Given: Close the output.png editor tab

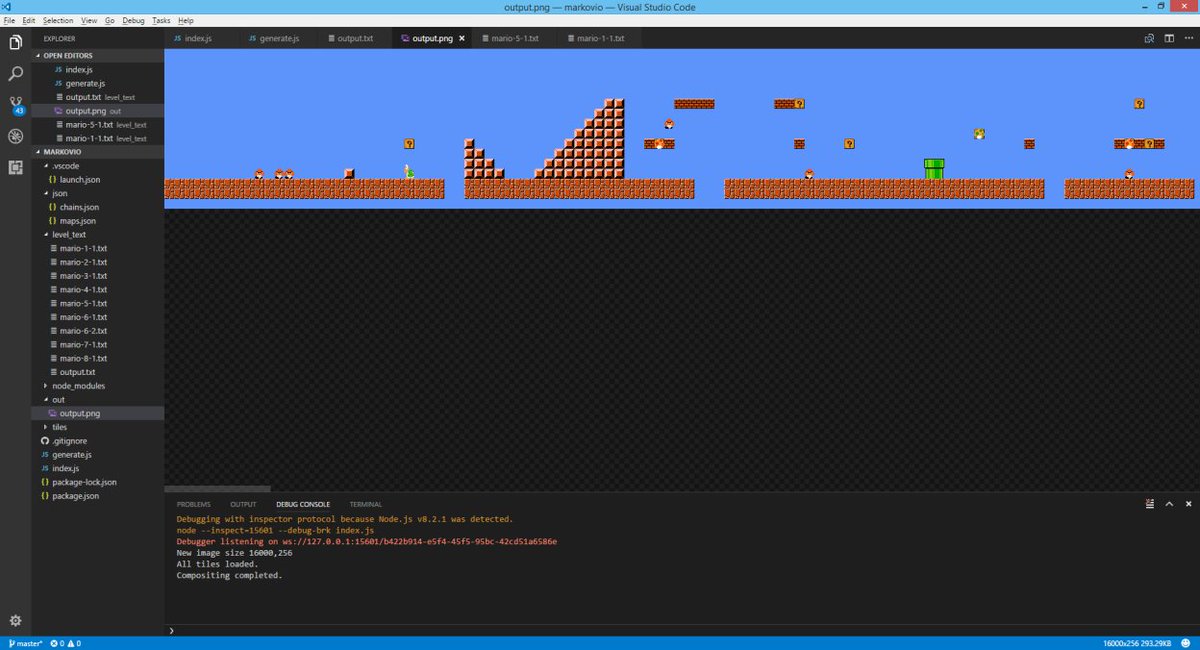Looking at the screenshot, I should point(461,39).
